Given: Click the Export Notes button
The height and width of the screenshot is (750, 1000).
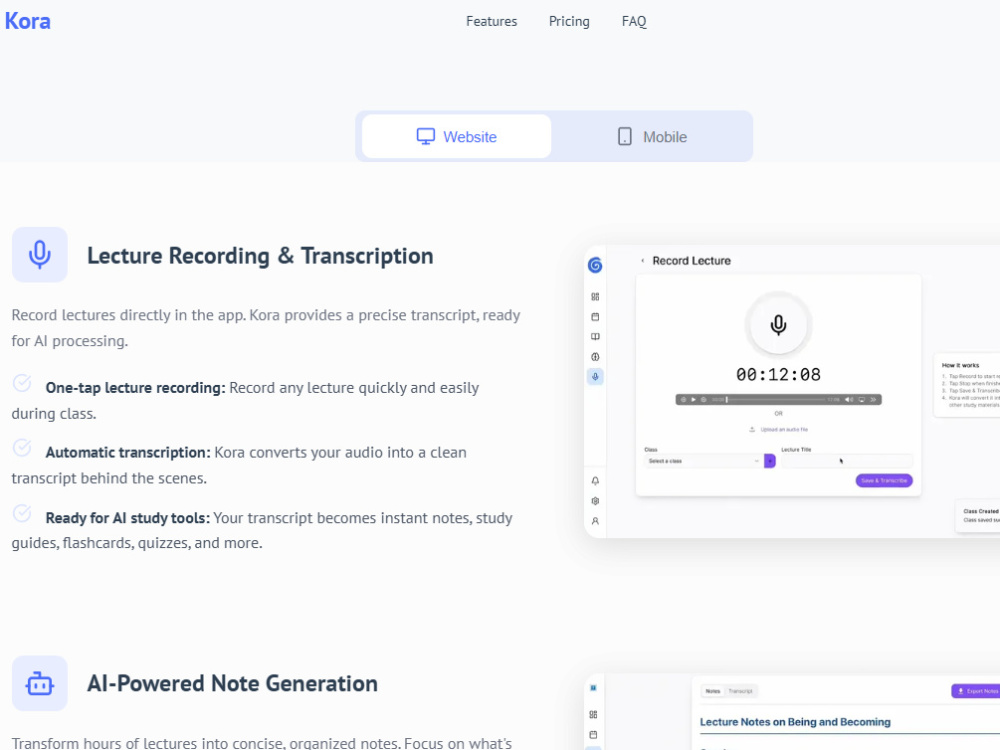Looking at the screenshot, I should tap(976, 691).
